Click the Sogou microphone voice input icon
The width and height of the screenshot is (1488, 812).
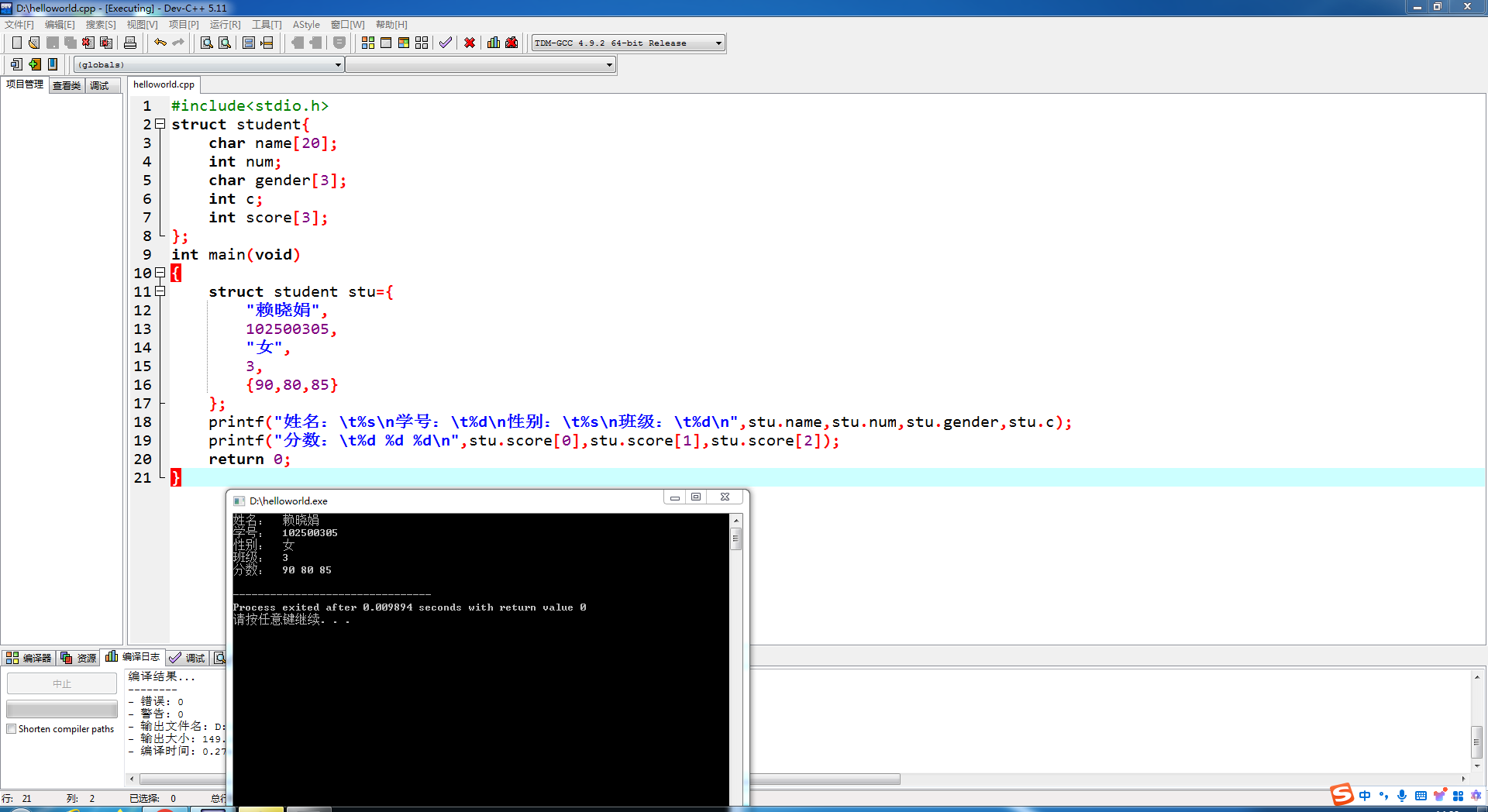click(1402, 796)
